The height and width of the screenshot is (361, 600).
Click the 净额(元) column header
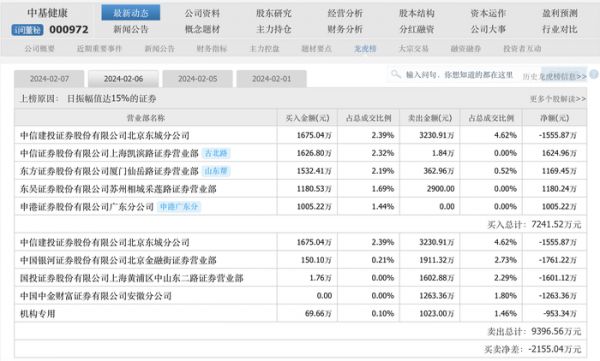pyautogui.click(x=554, y=118)
